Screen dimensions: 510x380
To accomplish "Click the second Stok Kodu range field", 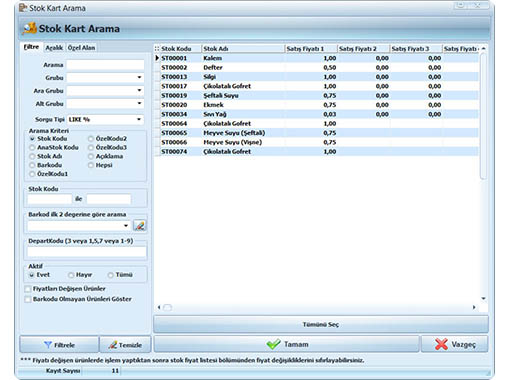I will [x=109, y=199].
